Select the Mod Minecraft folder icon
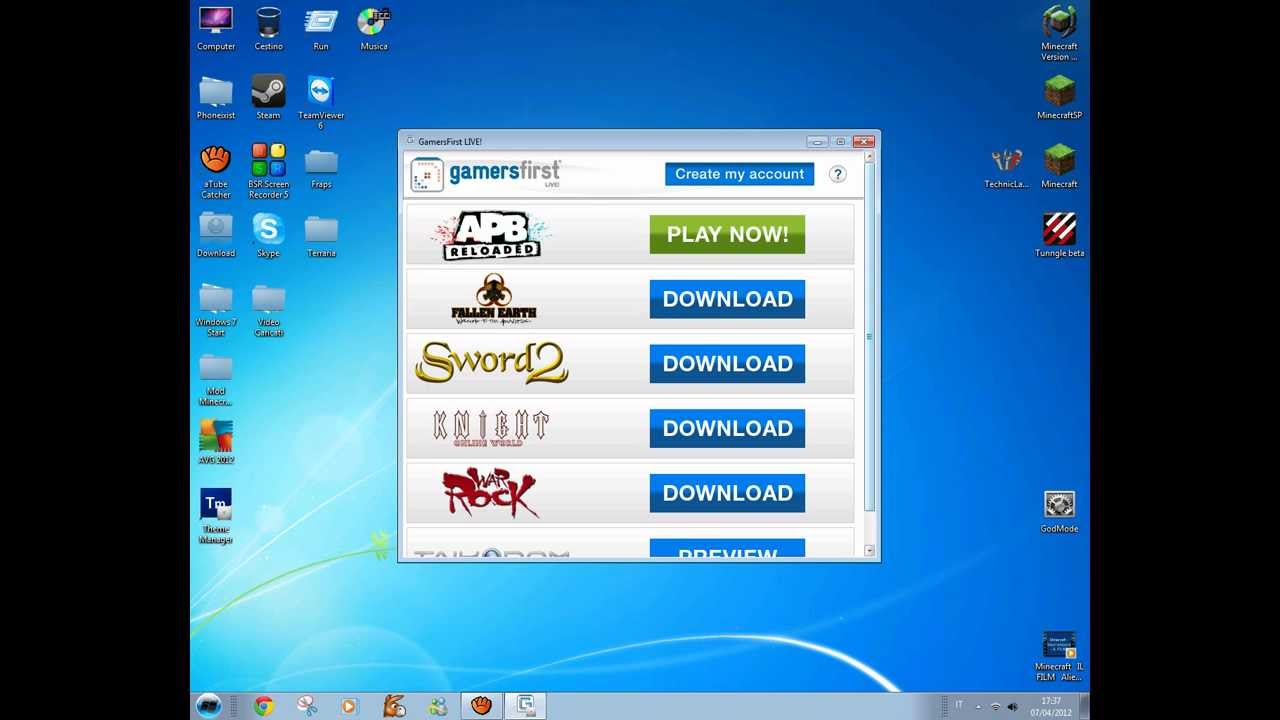The image size is (1280, 720). click(216, 379)
